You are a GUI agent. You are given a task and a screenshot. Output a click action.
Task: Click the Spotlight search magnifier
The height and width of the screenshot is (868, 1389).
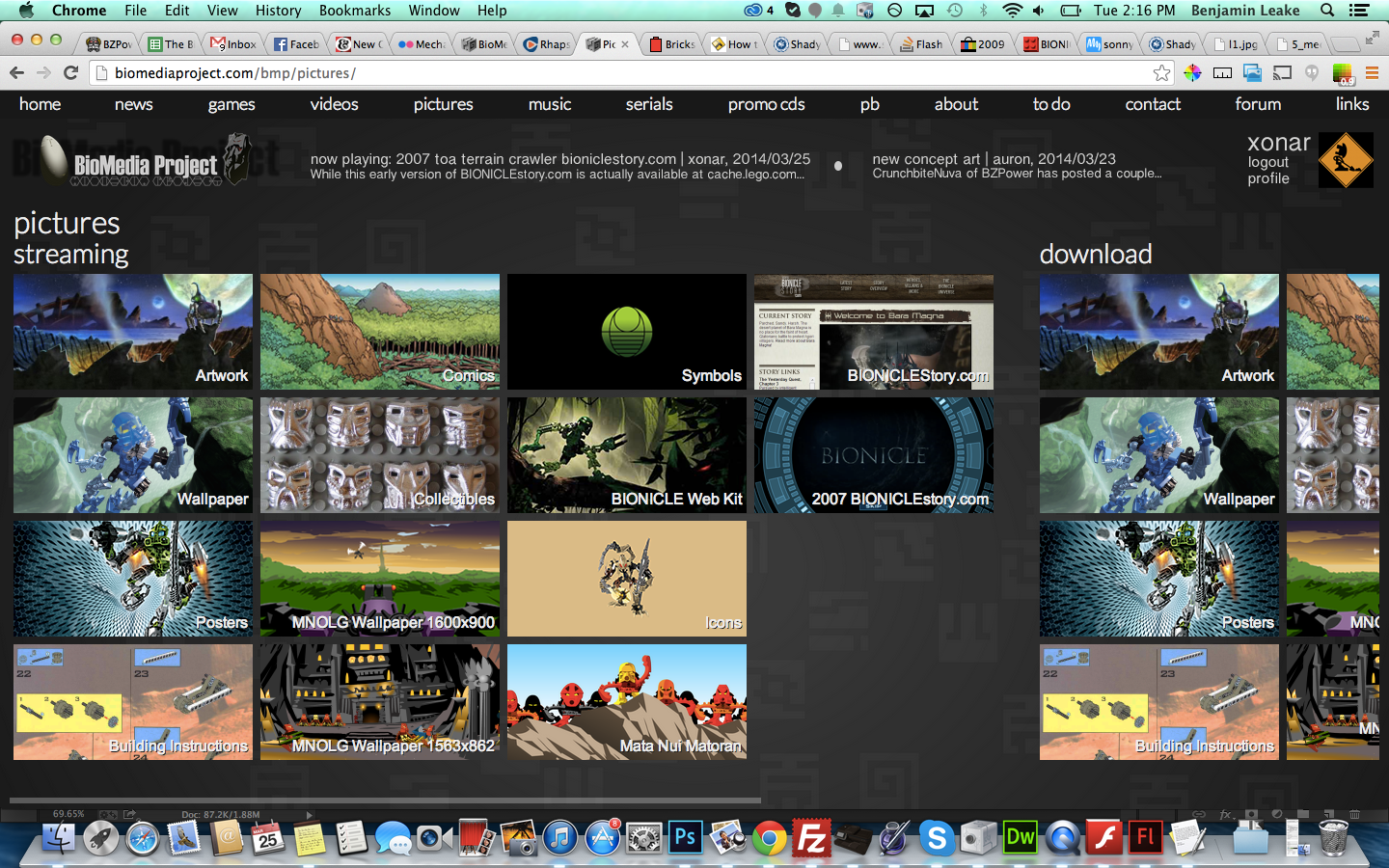point(1327,11)
